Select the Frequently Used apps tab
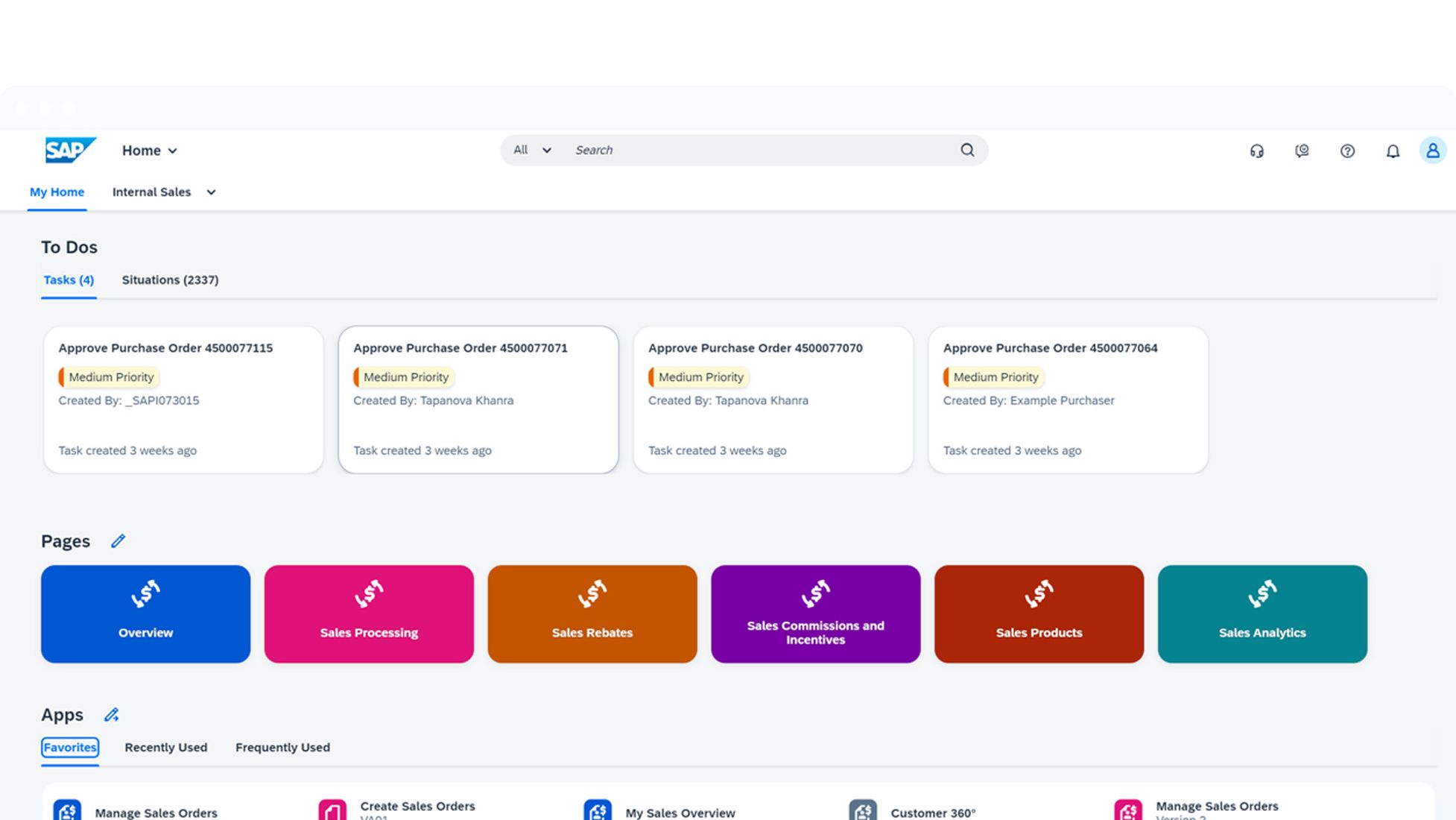 point(282,748)
